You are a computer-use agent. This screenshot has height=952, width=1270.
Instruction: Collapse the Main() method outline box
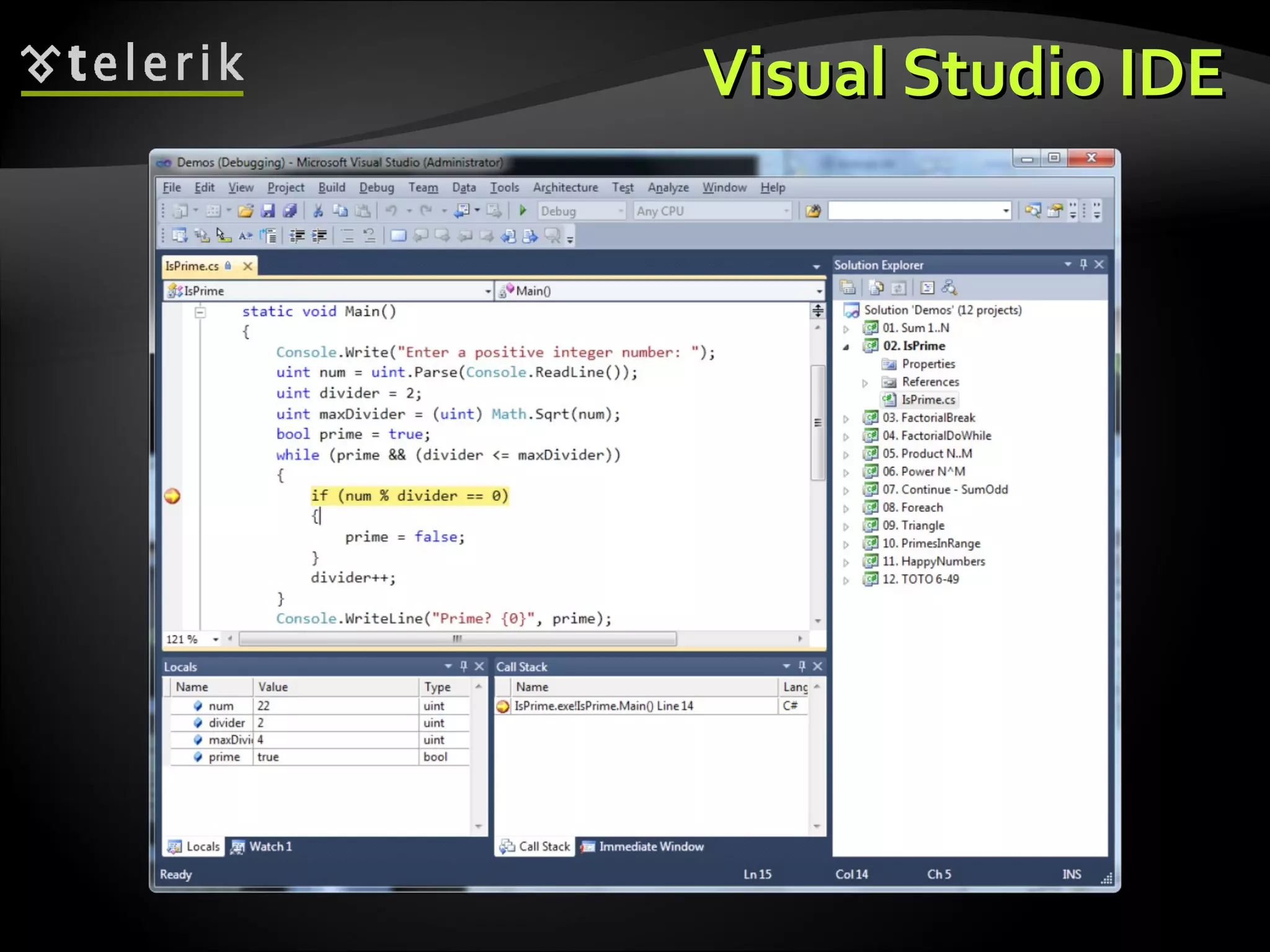(x=200, y=312)
